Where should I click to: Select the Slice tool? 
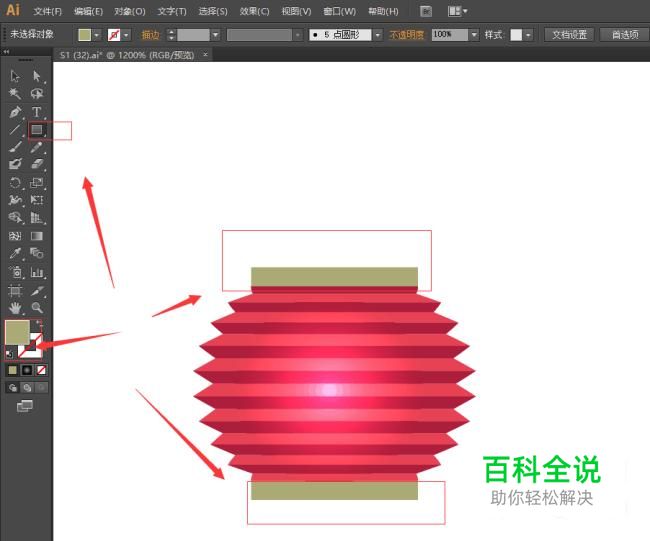pos(37,291)
